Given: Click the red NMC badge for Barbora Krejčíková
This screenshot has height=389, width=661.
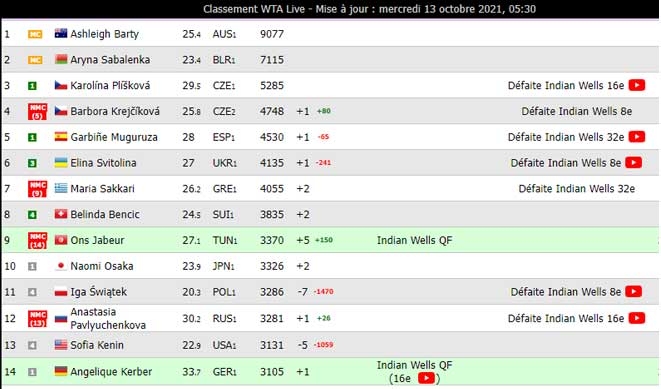Looking at the screenshot, I should [37, 111].
